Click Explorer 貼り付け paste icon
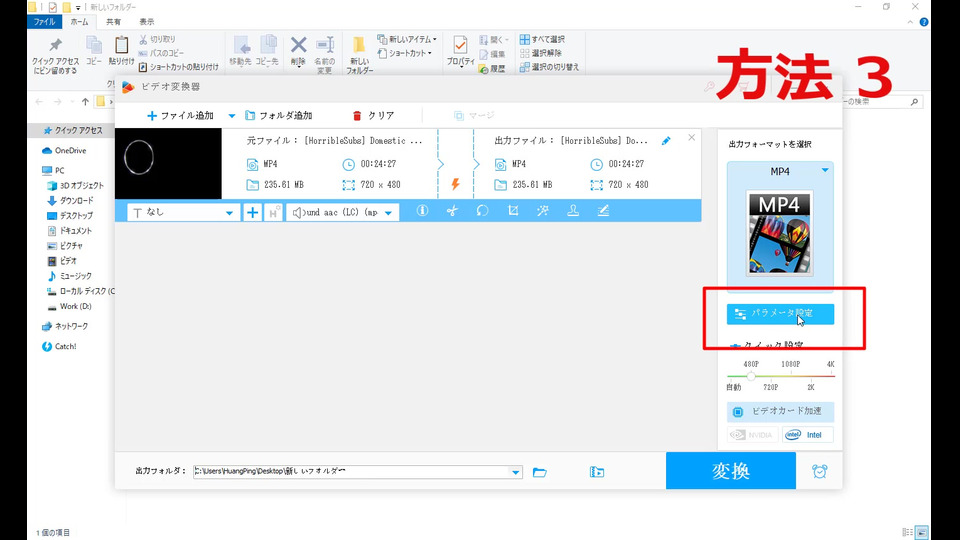This screenshot has width=960, height=540. 121,51
